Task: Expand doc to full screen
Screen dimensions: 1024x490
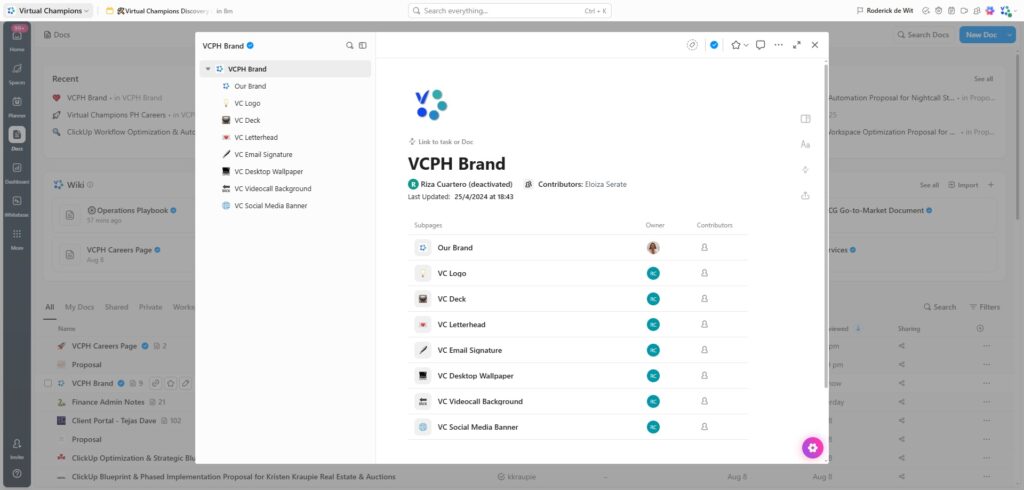Action: 797,45
